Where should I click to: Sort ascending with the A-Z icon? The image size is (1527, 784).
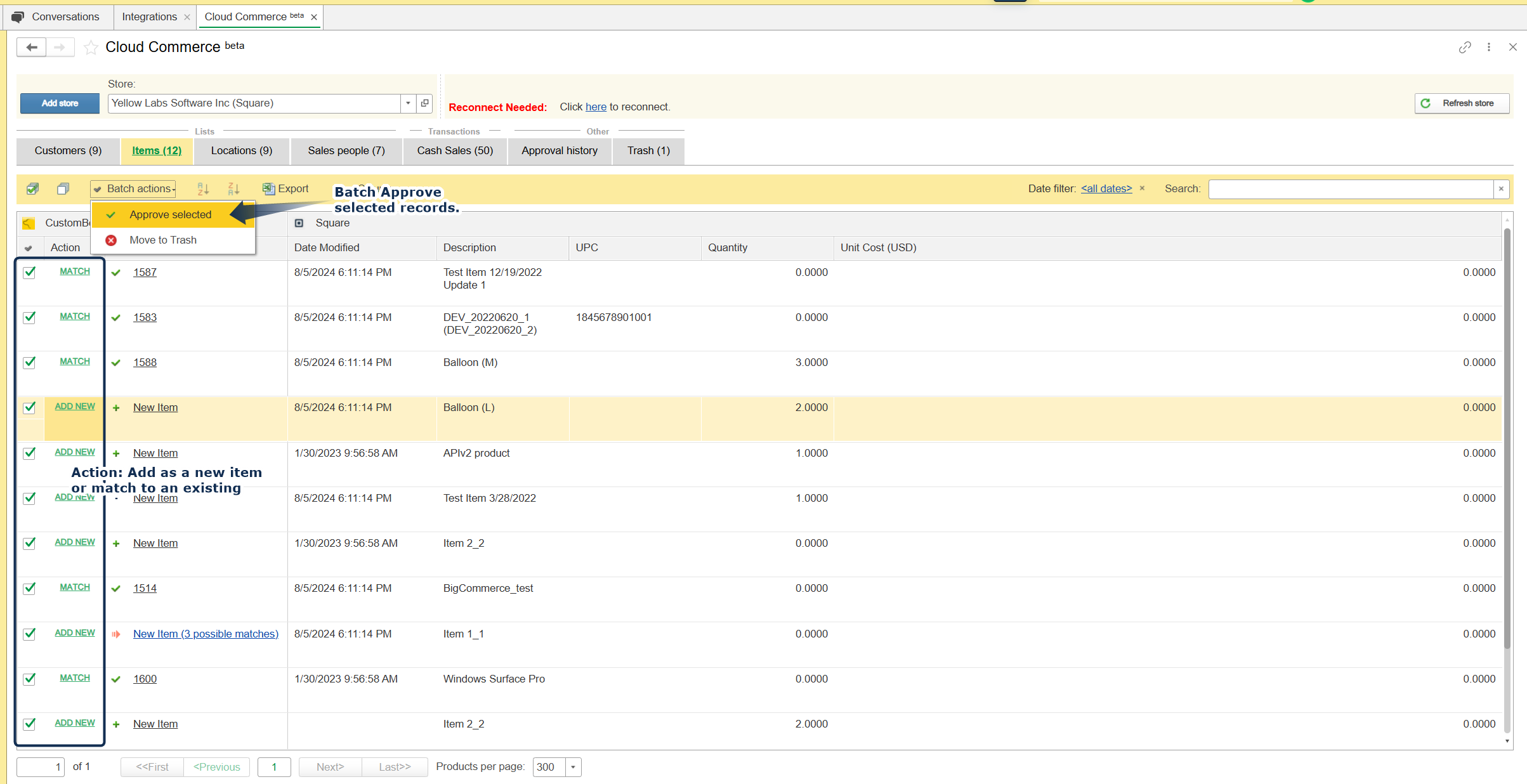[x=203, y=188]
